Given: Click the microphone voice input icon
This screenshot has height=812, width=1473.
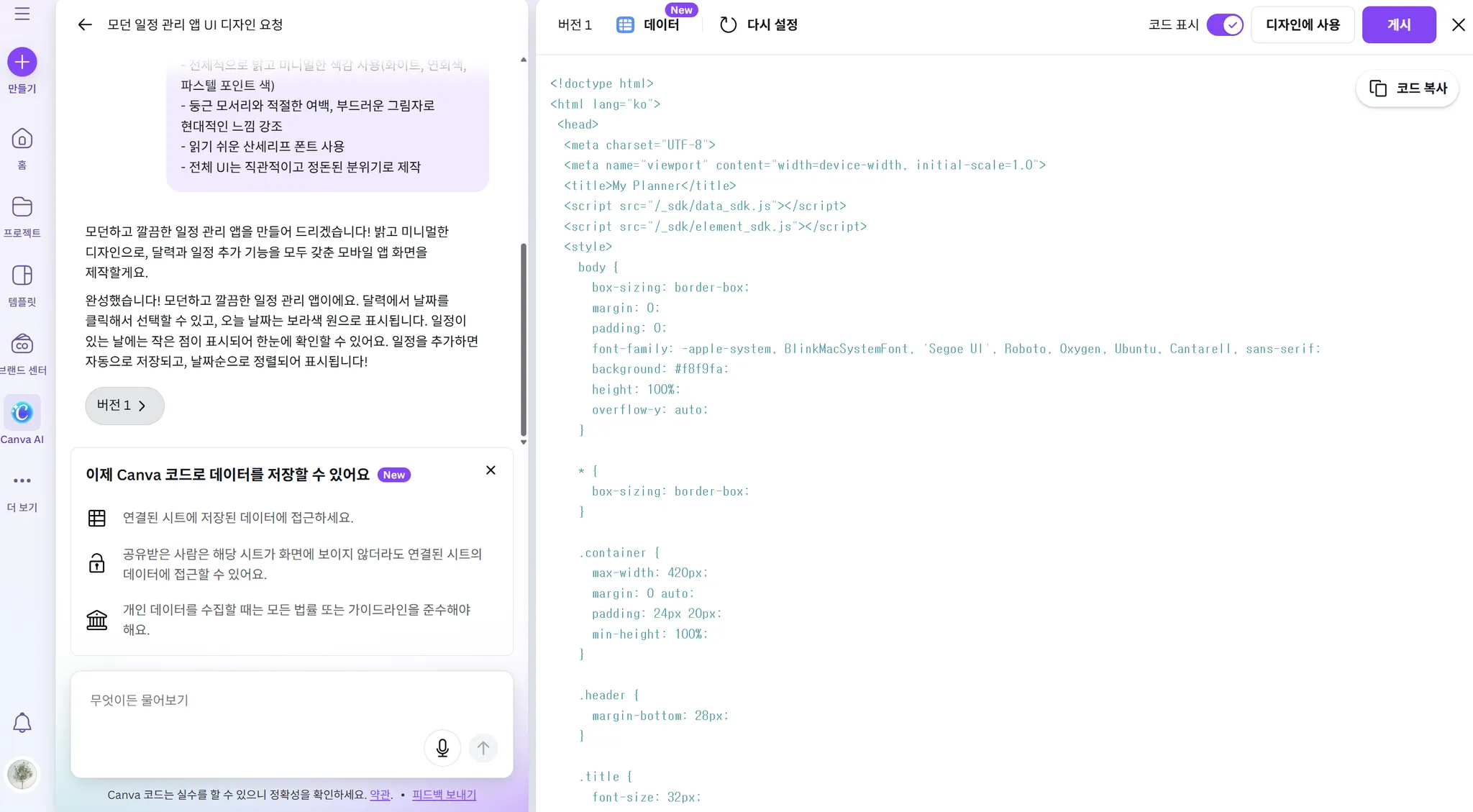Looking at the screenshot, I should [442, 748].
